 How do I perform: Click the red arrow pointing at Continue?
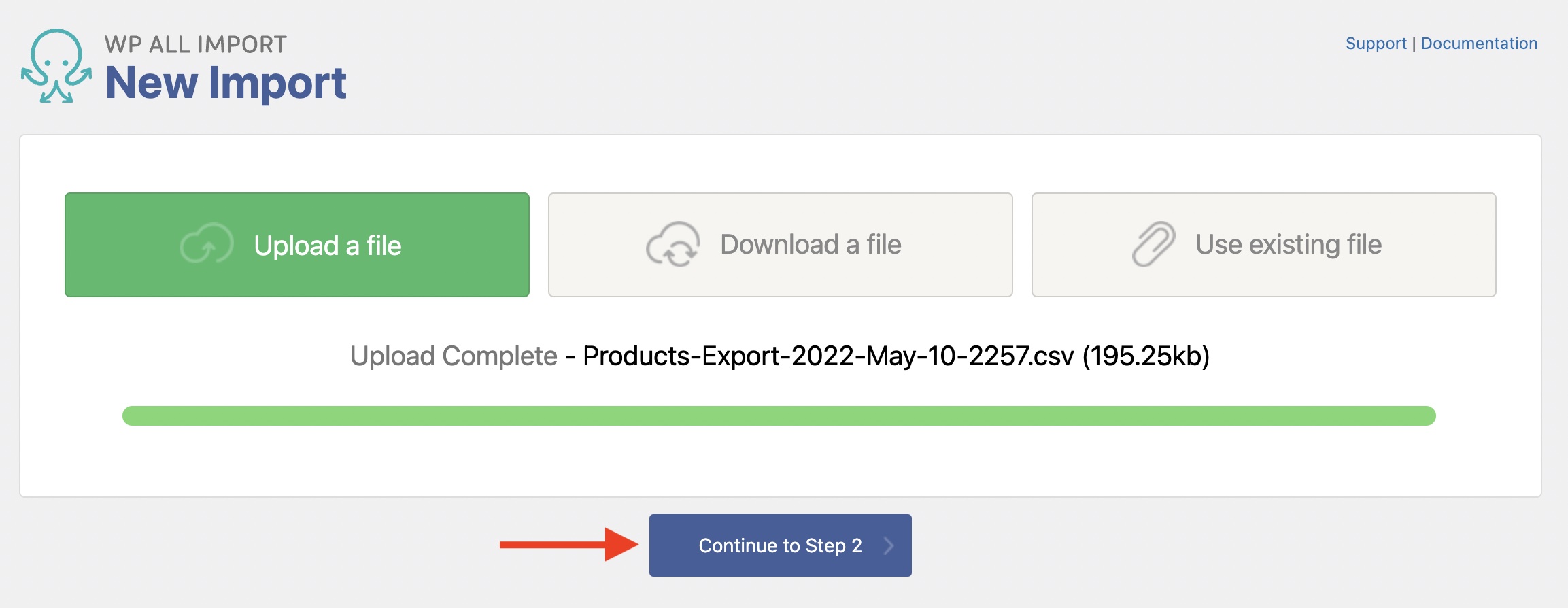click(x=568, y=545)
